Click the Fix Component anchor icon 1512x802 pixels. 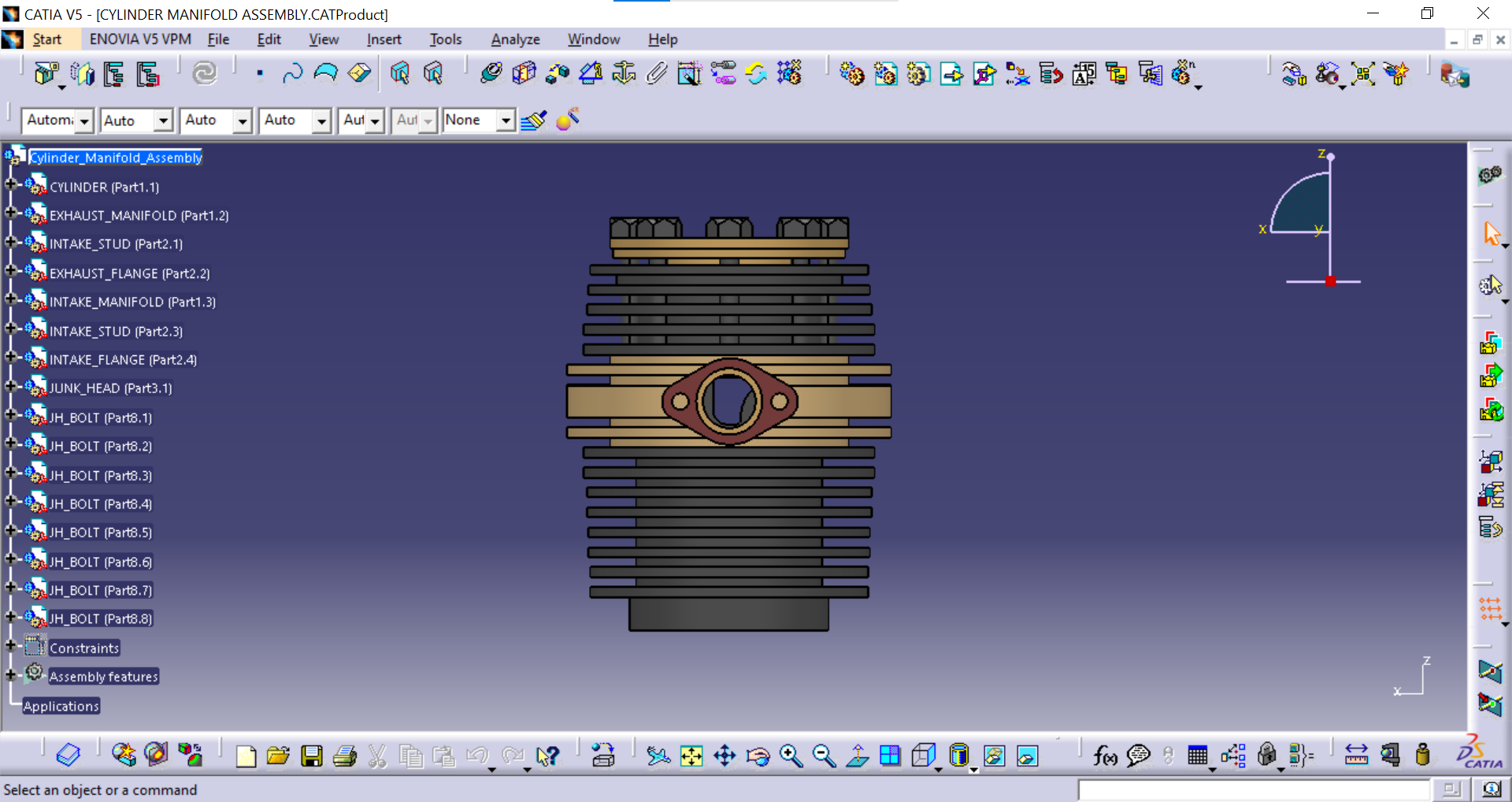click(624, 73)
